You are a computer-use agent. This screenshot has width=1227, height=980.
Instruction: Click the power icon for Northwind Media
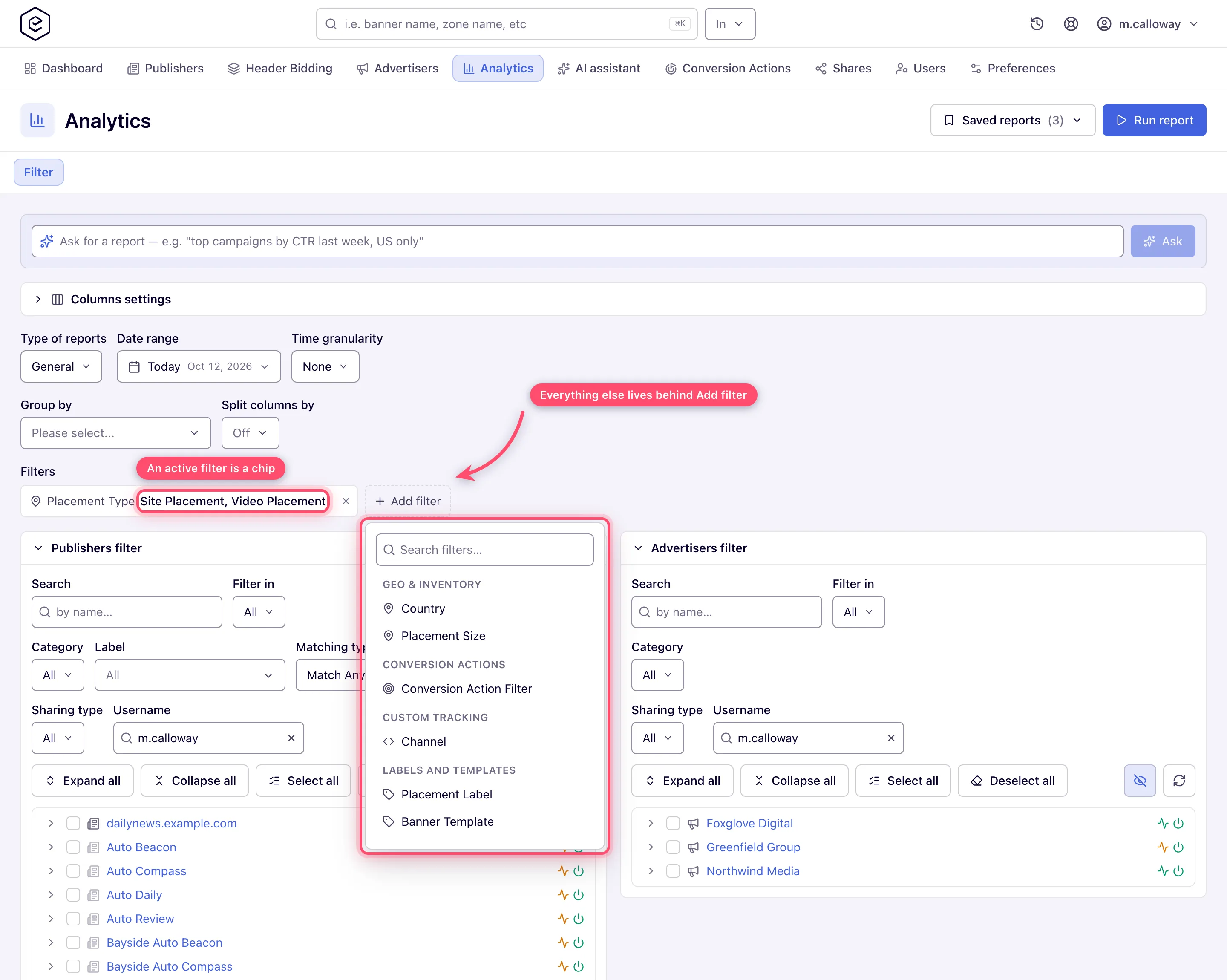coord(1178,871)
